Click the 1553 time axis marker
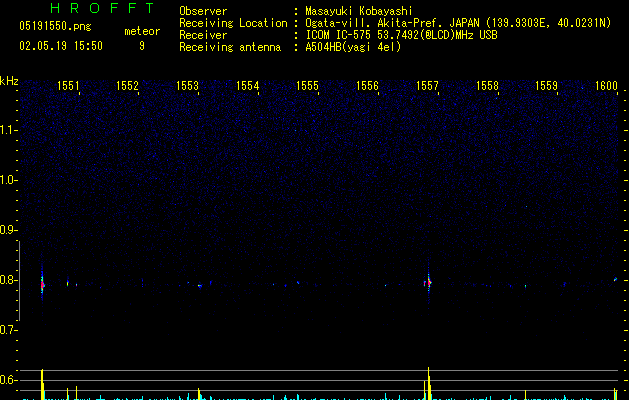 pyautogui.click(x=187, y=86)
